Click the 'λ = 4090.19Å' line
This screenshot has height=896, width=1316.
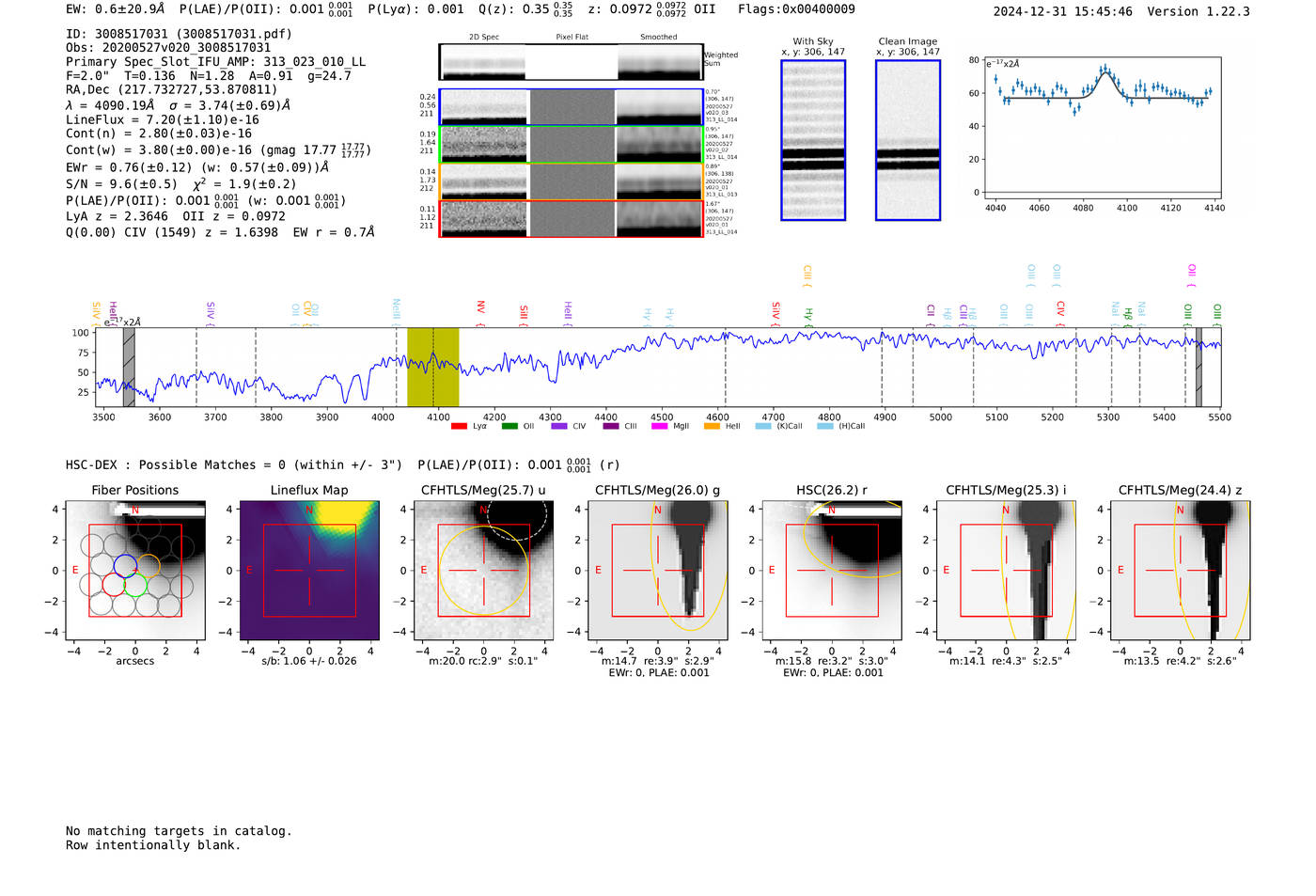click(x=179, y=105)
